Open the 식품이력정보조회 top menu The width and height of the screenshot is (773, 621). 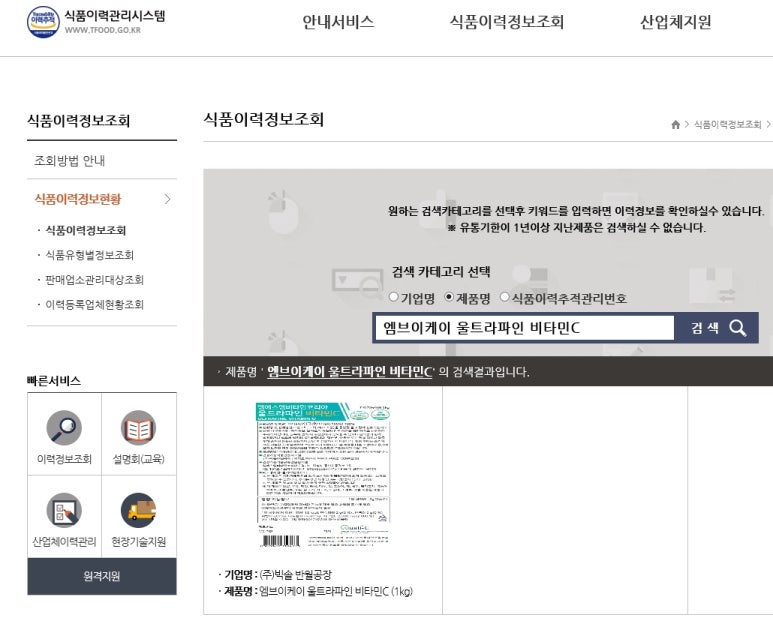507,22
